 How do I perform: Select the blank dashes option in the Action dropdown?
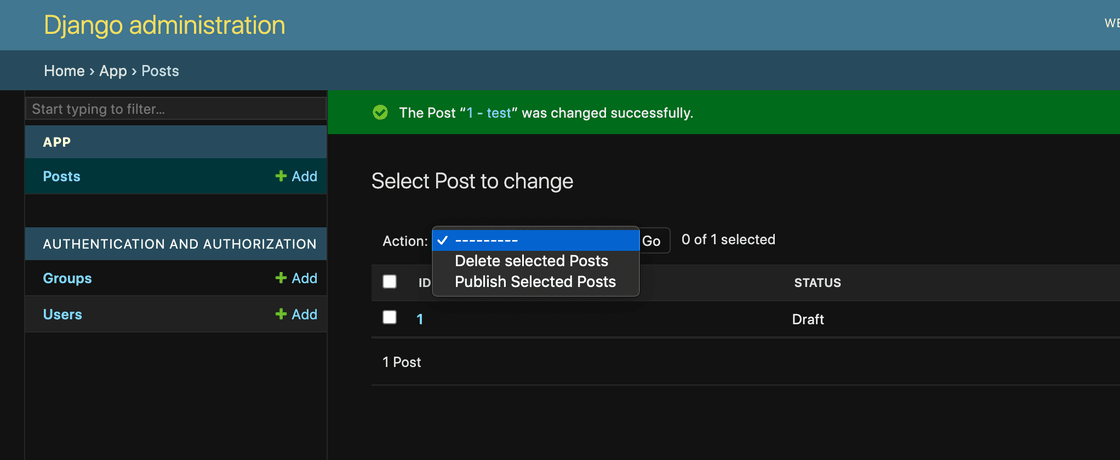click(x=536, y=241)
